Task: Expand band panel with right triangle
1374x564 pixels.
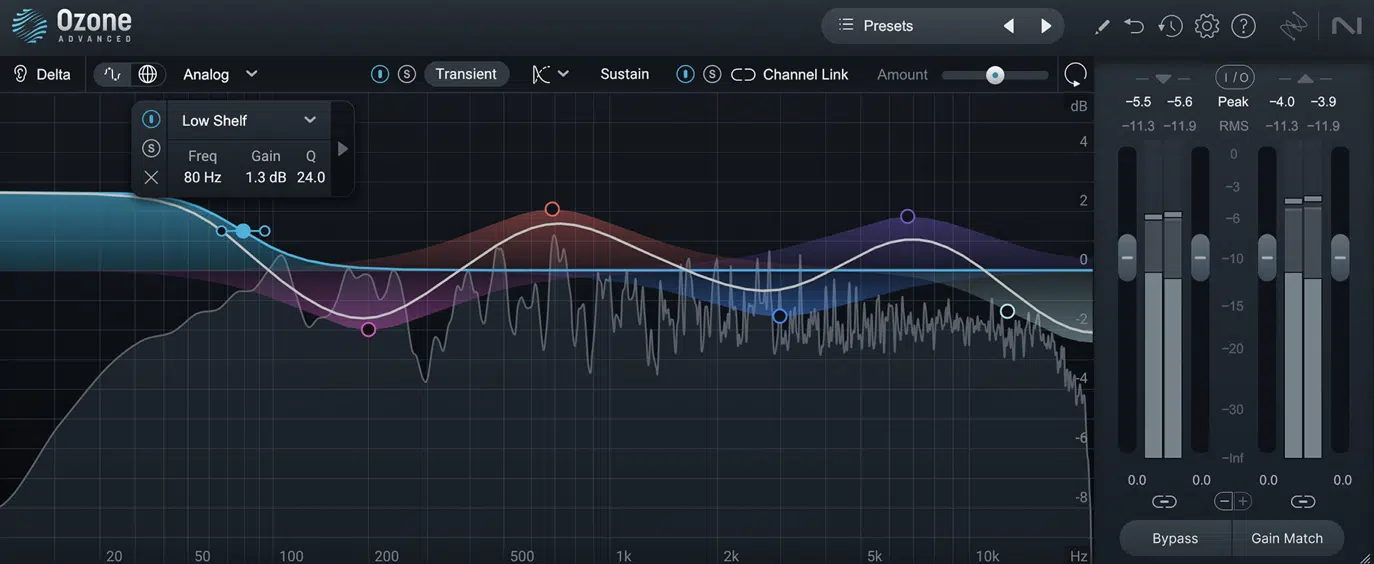Action: pyautogui.click(x=343, y=149)
